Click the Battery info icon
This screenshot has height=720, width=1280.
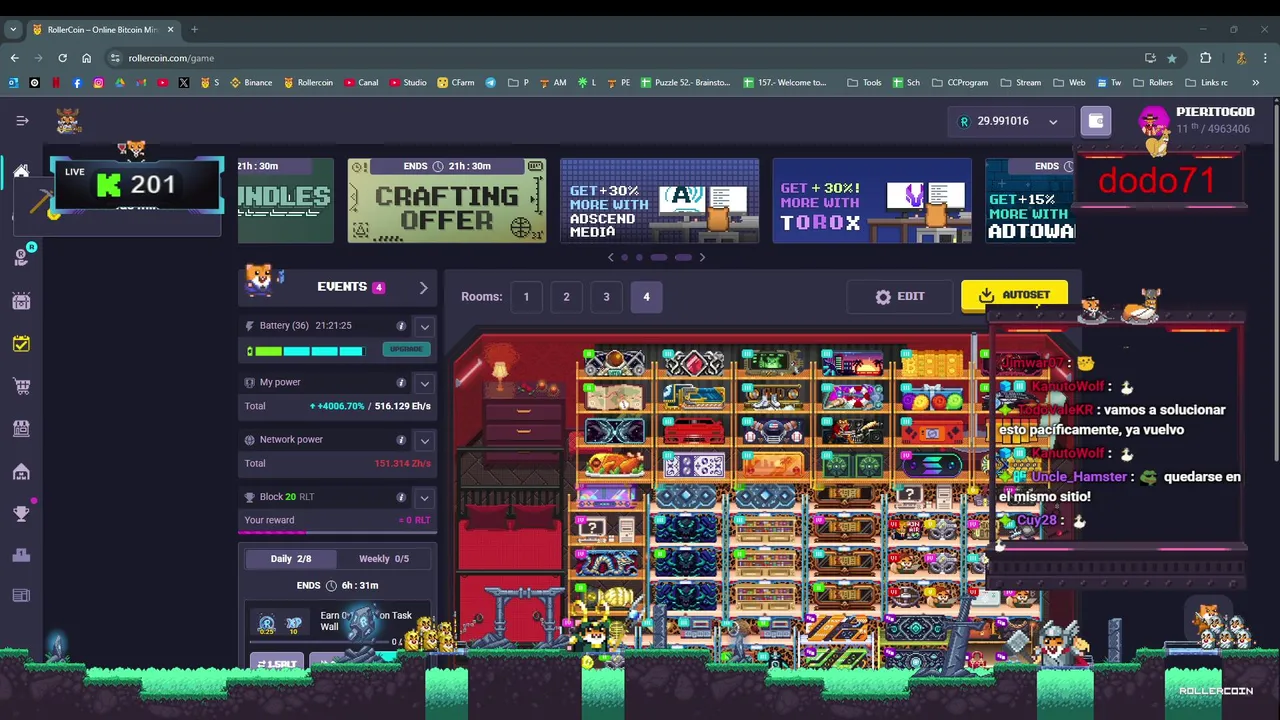tap(401, 326)
